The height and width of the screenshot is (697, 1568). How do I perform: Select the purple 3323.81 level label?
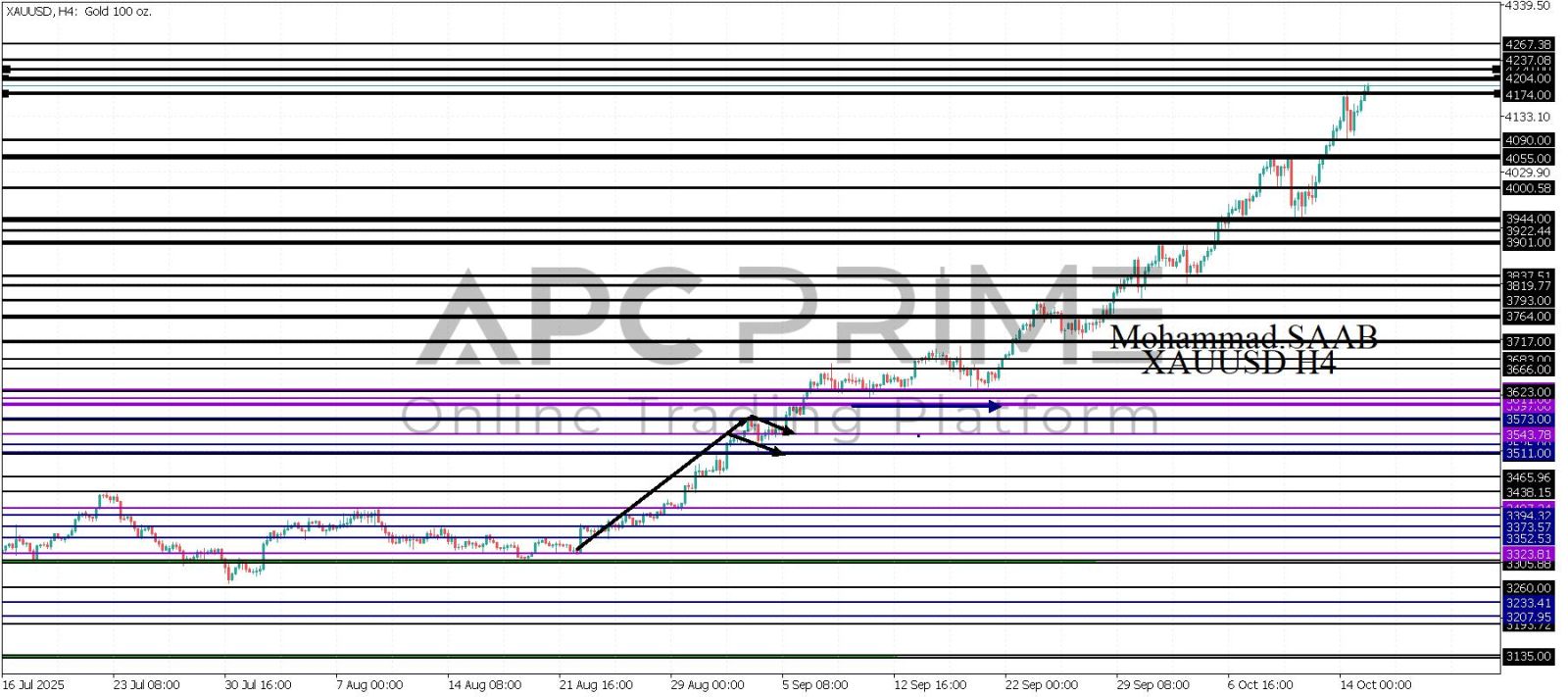coord(1528,554)
